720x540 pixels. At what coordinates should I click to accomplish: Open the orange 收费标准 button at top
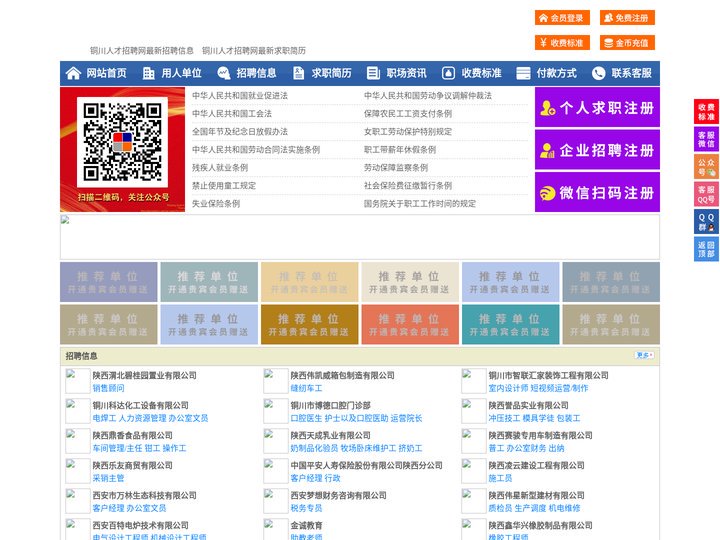562,43
